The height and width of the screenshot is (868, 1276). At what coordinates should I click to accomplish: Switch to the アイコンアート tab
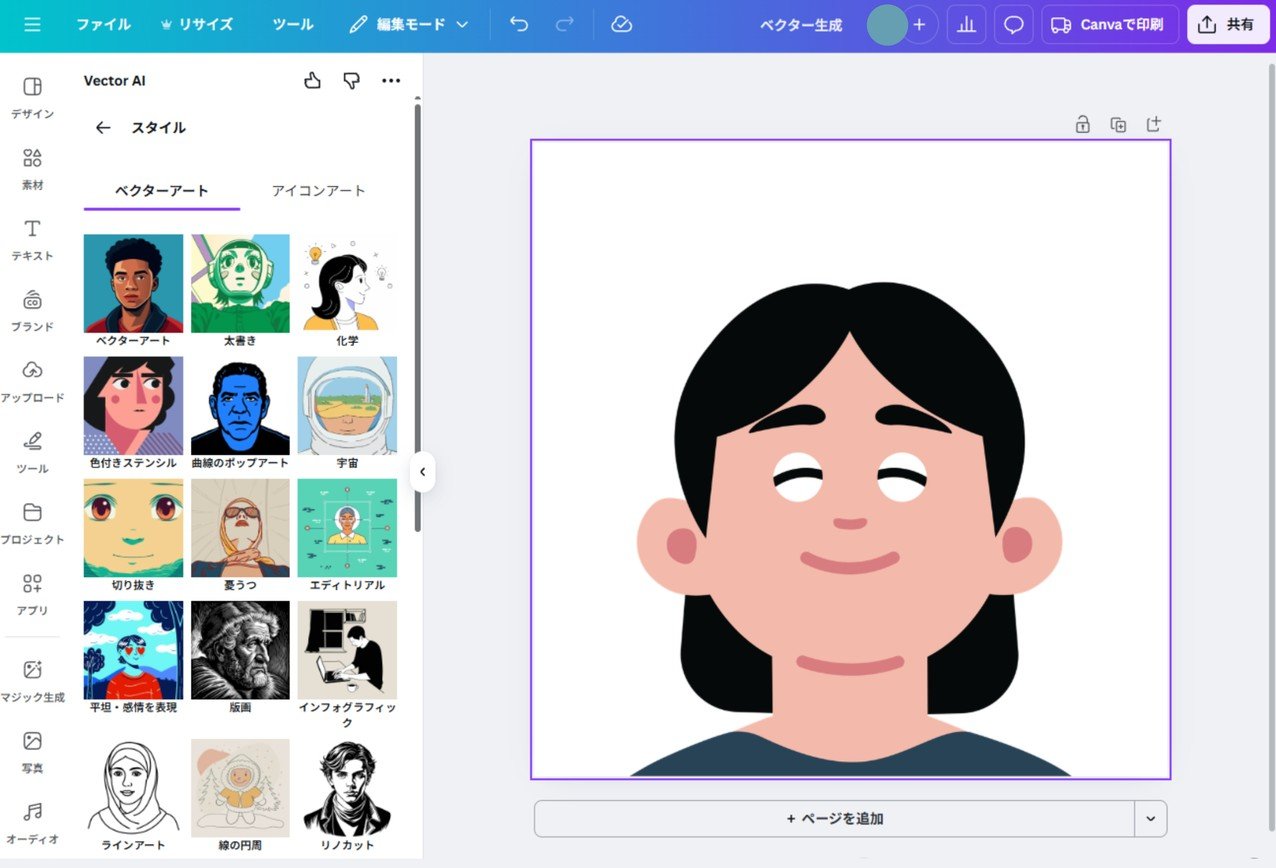click(318, 189)
